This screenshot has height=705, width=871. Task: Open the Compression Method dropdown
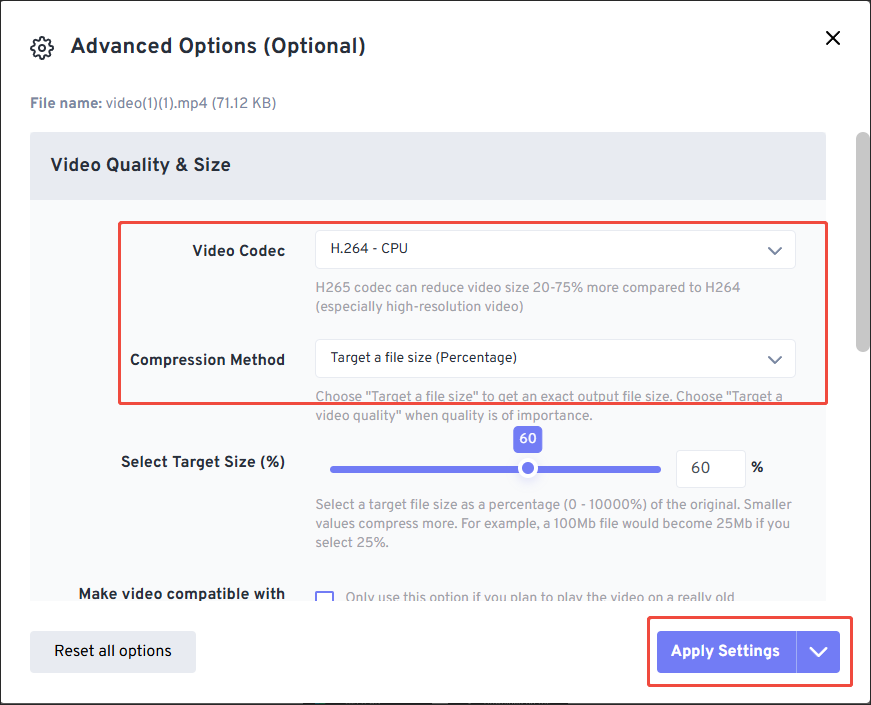pos(540,358)
